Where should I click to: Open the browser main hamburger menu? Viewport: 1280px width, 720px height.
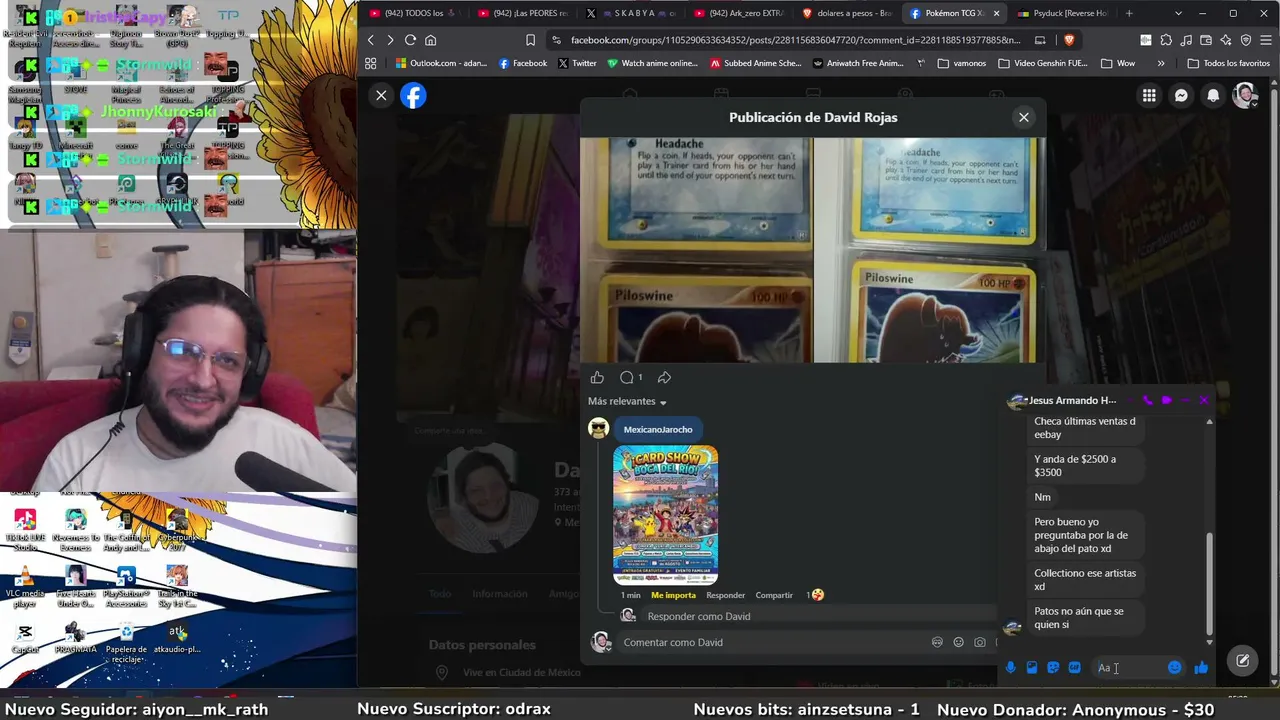1264,40
